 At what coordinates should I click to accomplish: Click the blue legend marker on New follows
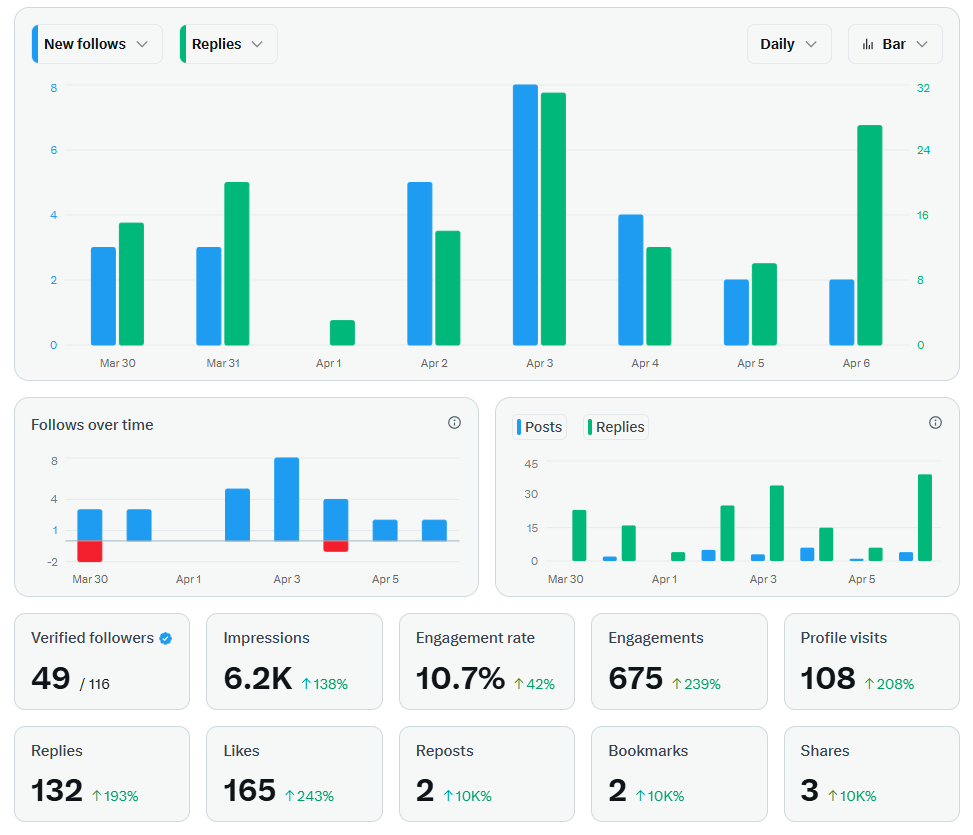37,43
